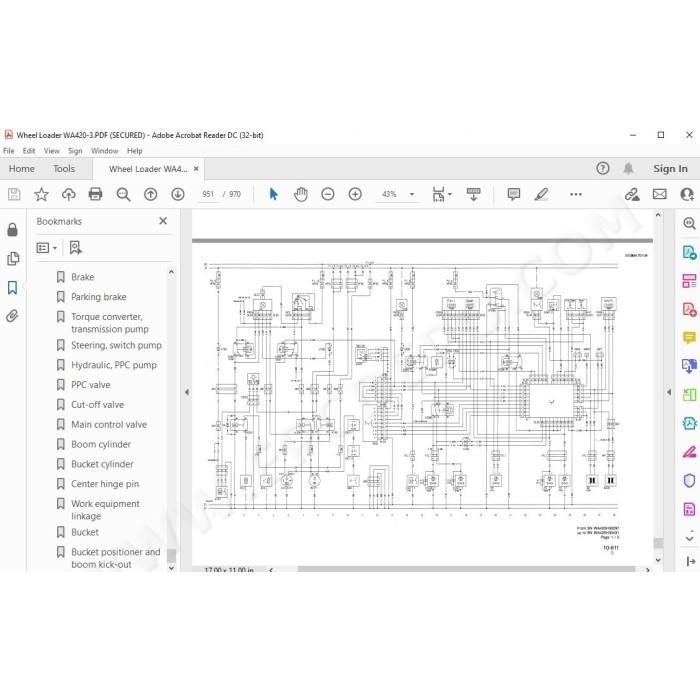
Task: Send file by email envelope icon
Action: click(x=659, y=194)
